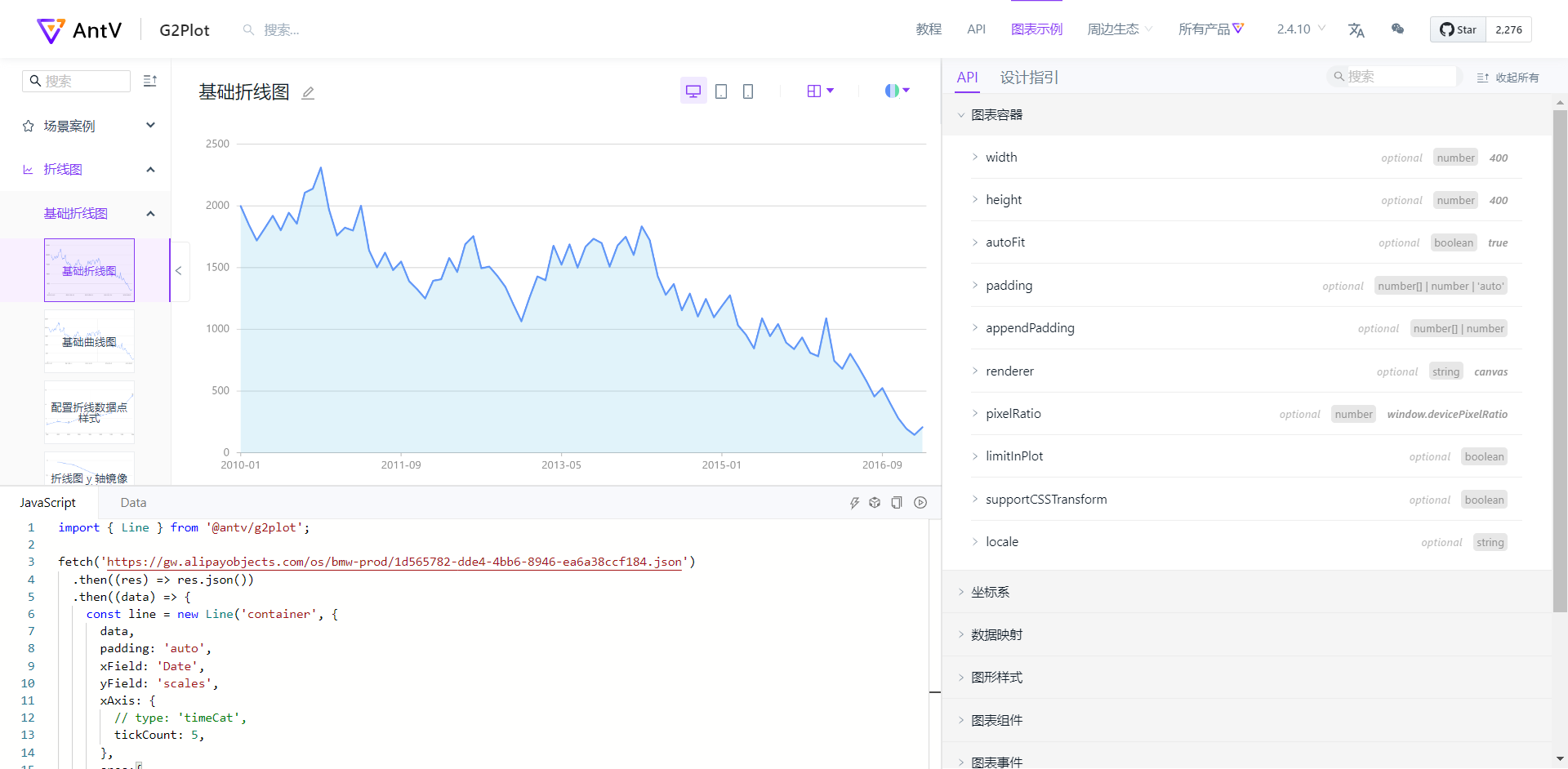Switch to tablet preview mode

(x=721, y=90)
